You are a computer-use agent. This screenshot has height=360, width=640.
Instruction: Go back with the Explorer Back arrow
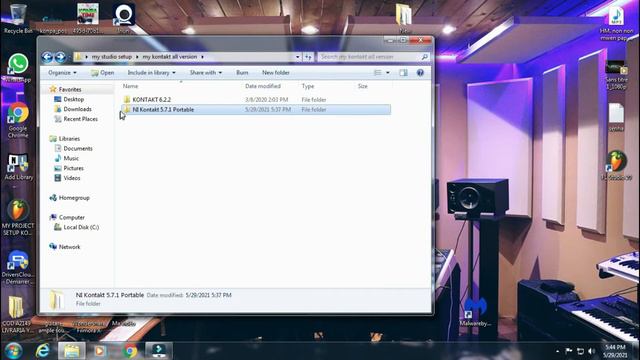tap(47, 57)
